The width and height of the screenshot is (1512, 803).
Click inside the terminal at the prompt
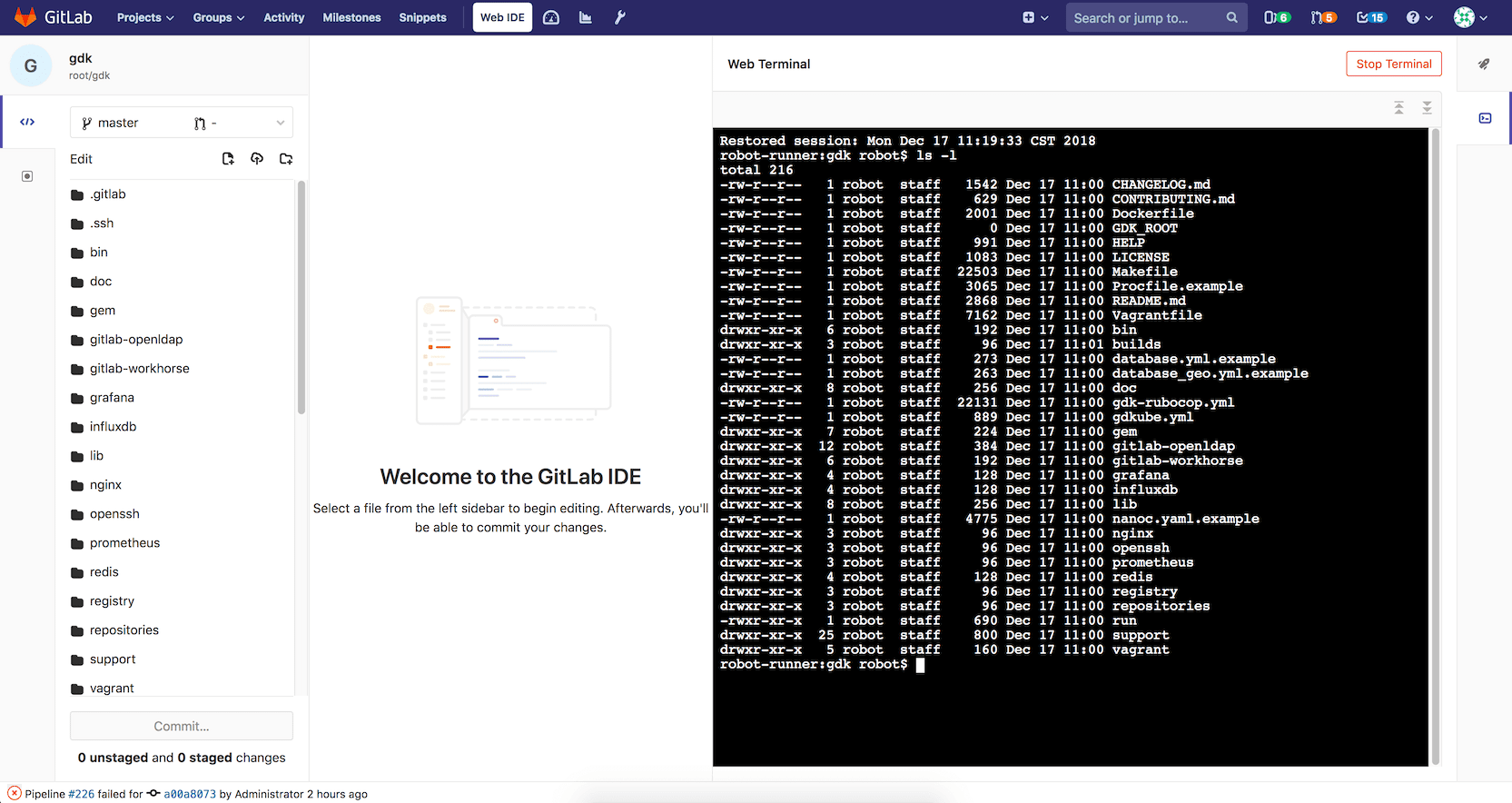(920, 665)
